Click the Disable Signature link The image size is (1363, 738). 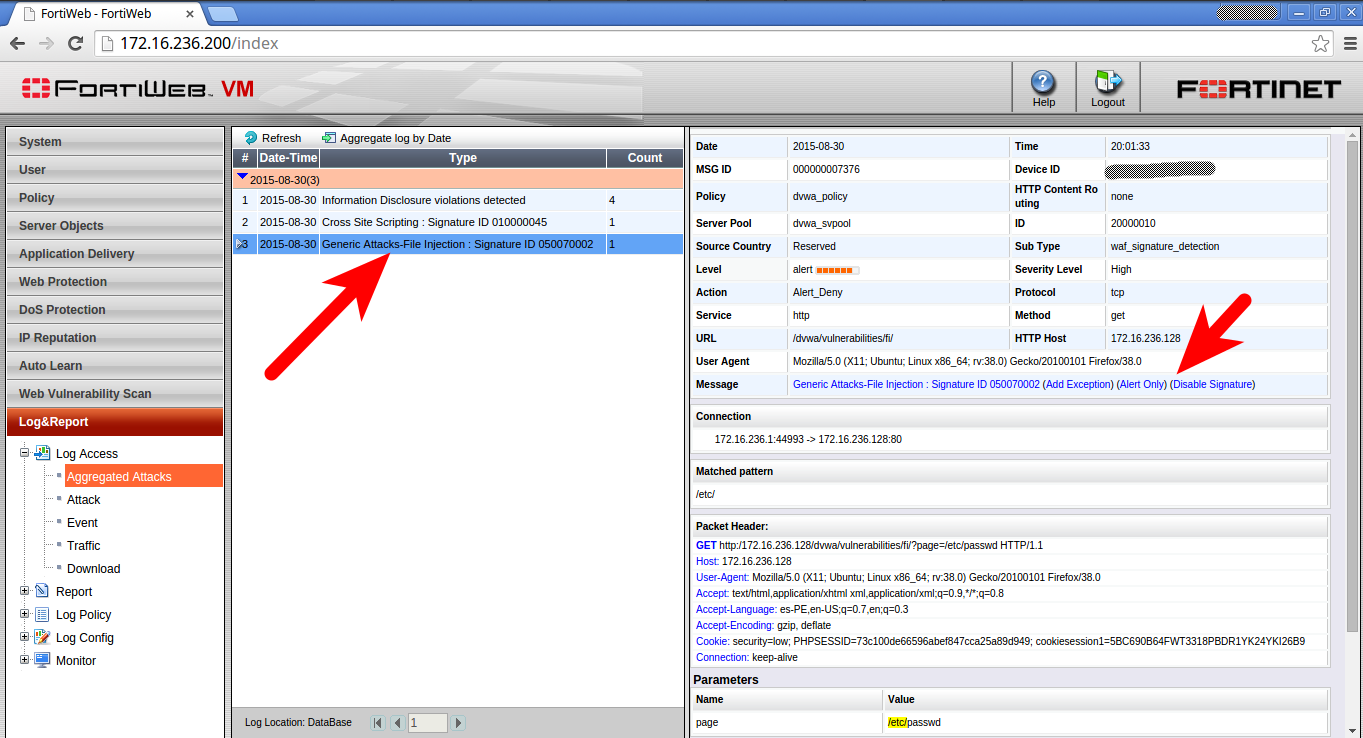1213,384
